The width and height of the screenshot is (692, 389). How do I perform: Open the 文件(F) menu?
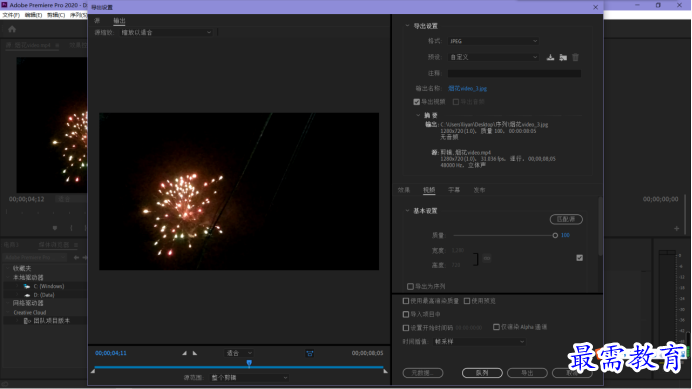[x=11, y=15]
